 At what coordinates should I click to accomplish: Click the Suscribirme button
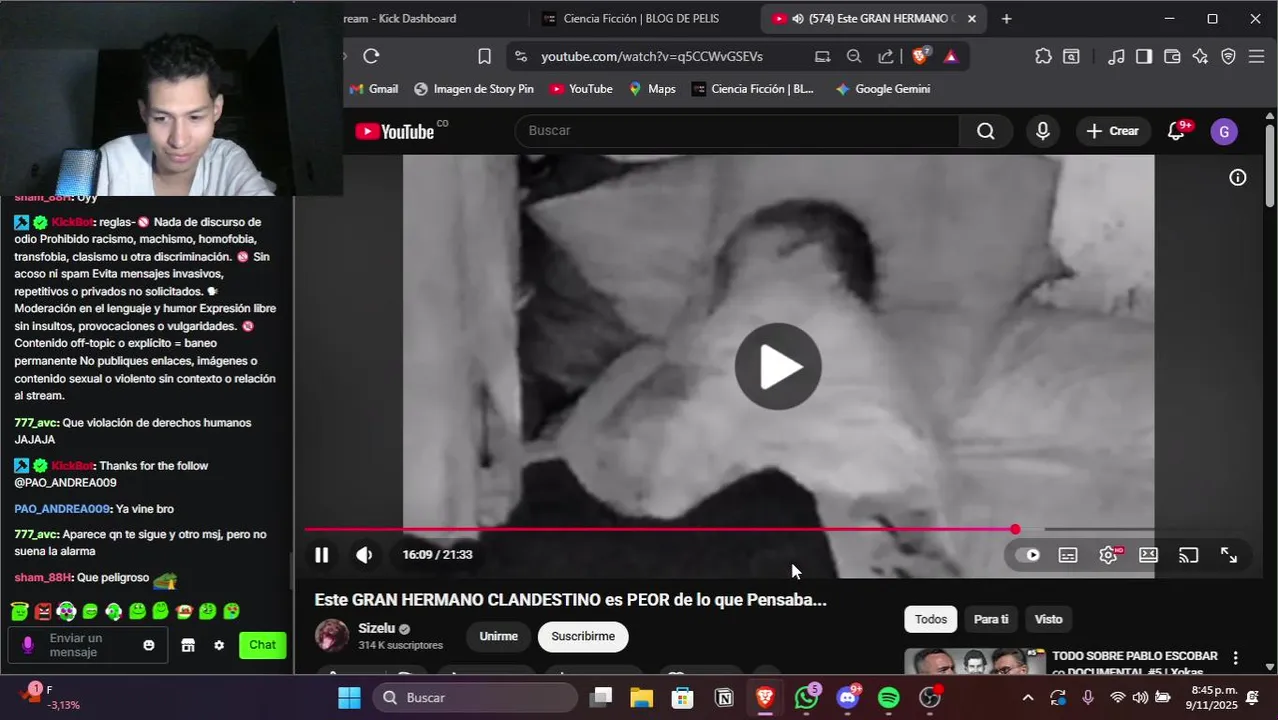[583, 637]
